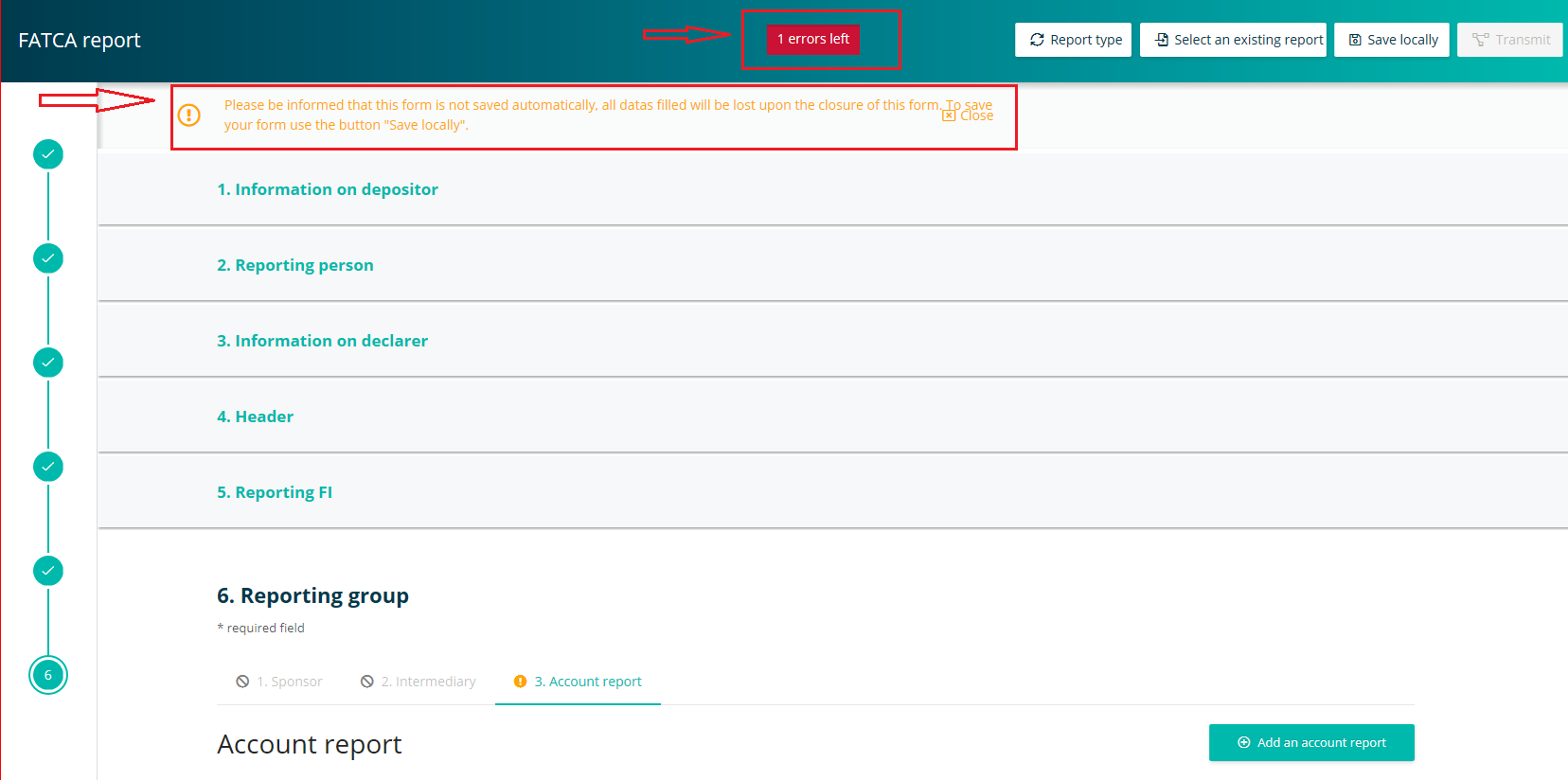
Task: Click the import icon on existing report button
Action: pyautogui.click(x=1162, y=40)
